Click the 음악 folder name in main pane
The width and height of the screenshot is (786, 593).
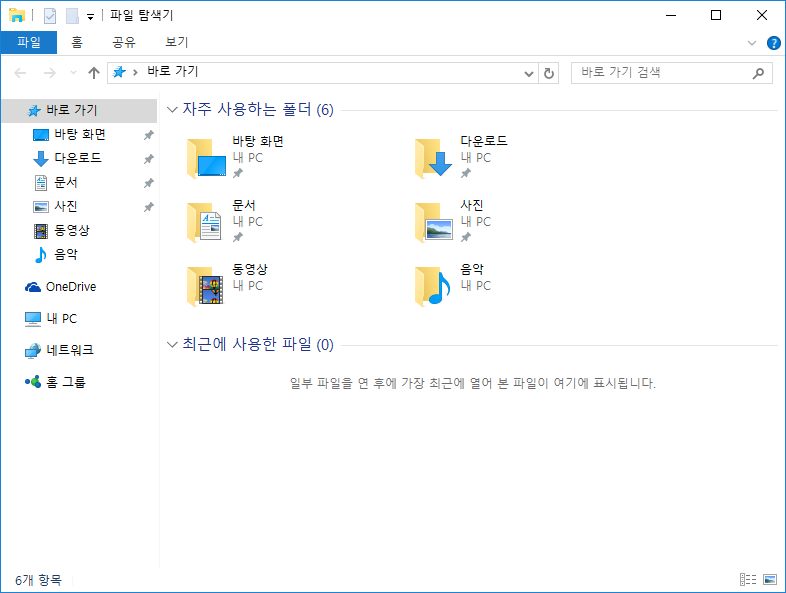click(472, 269)
